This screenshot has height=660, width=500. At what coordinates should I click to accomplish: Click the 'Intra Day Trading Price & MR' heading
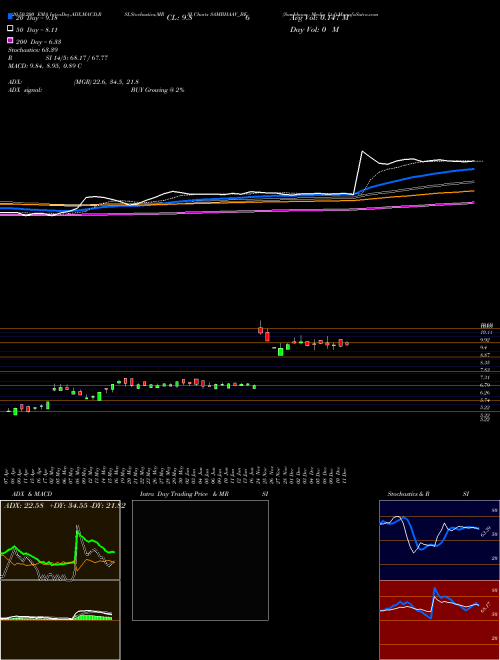click(x=184, y=494)
